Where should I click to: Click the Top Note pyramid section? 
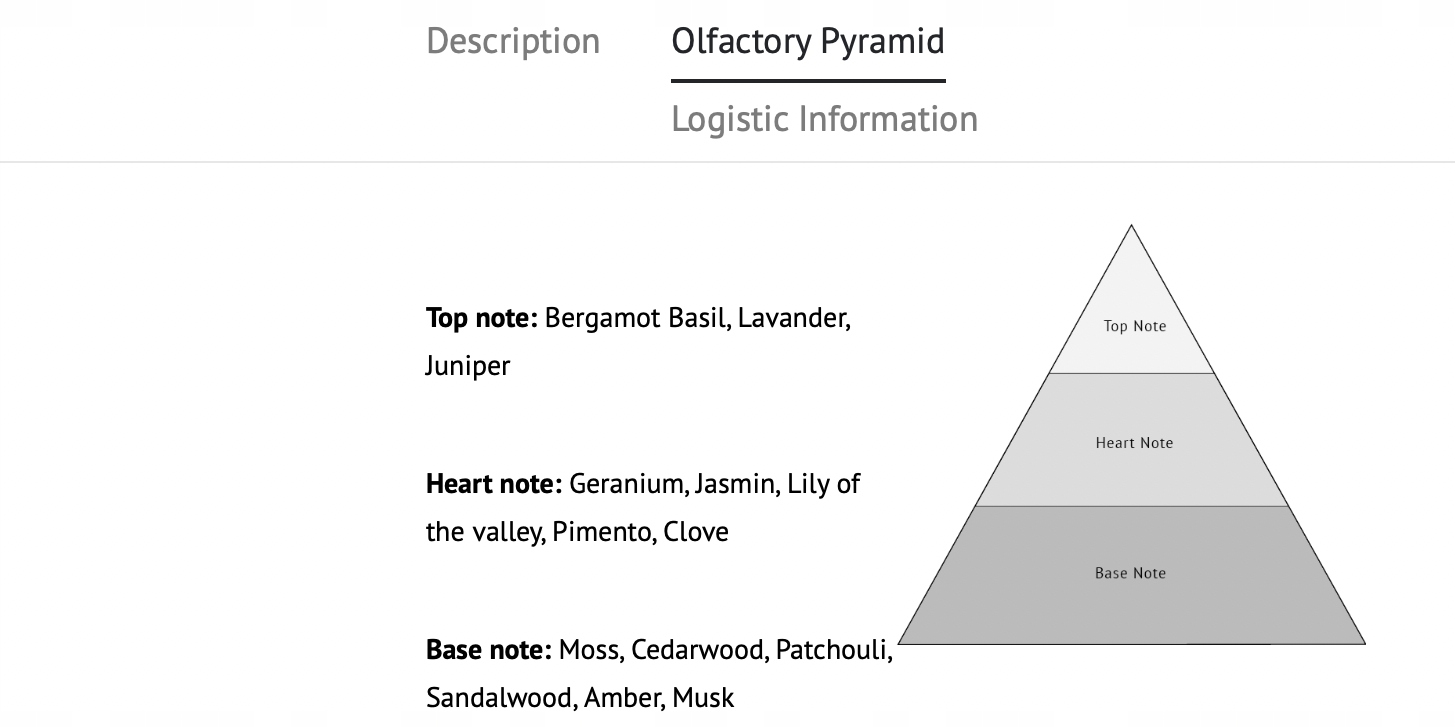(x=1134, y=326)
